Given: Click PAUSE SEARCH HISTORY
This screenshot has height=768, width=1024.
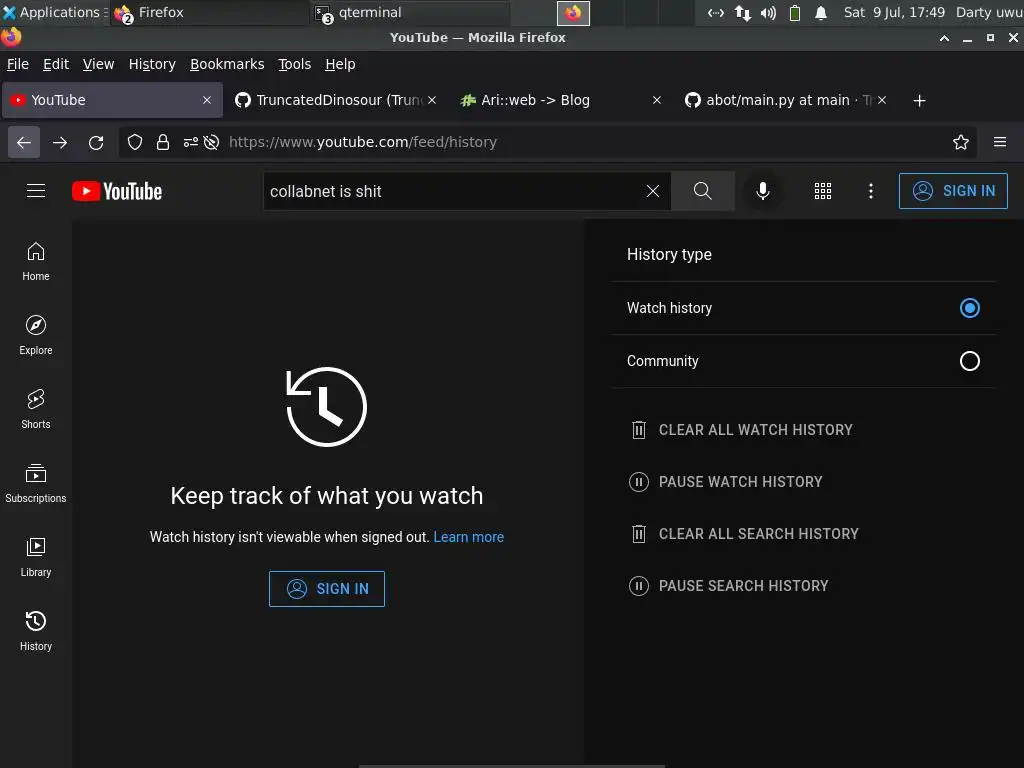Looking at the screenshot, I should pyautogui.click(x=728, y=586).
